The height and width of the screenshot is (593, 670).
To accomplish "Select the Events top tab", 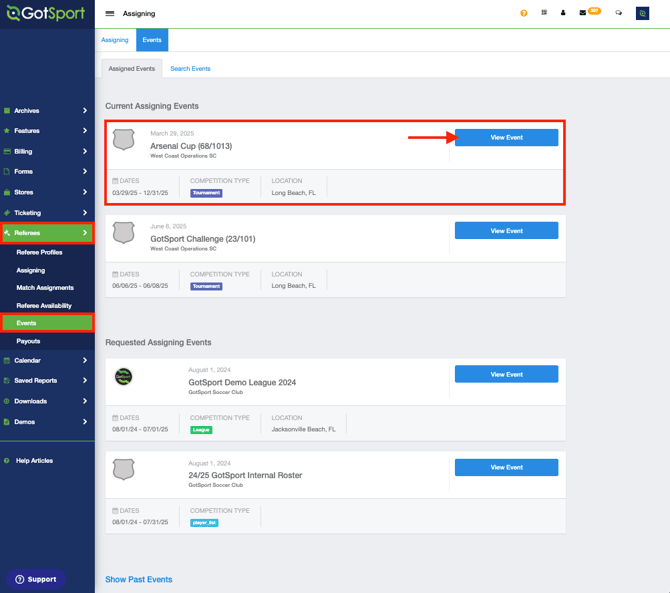I will pos(152,40).
